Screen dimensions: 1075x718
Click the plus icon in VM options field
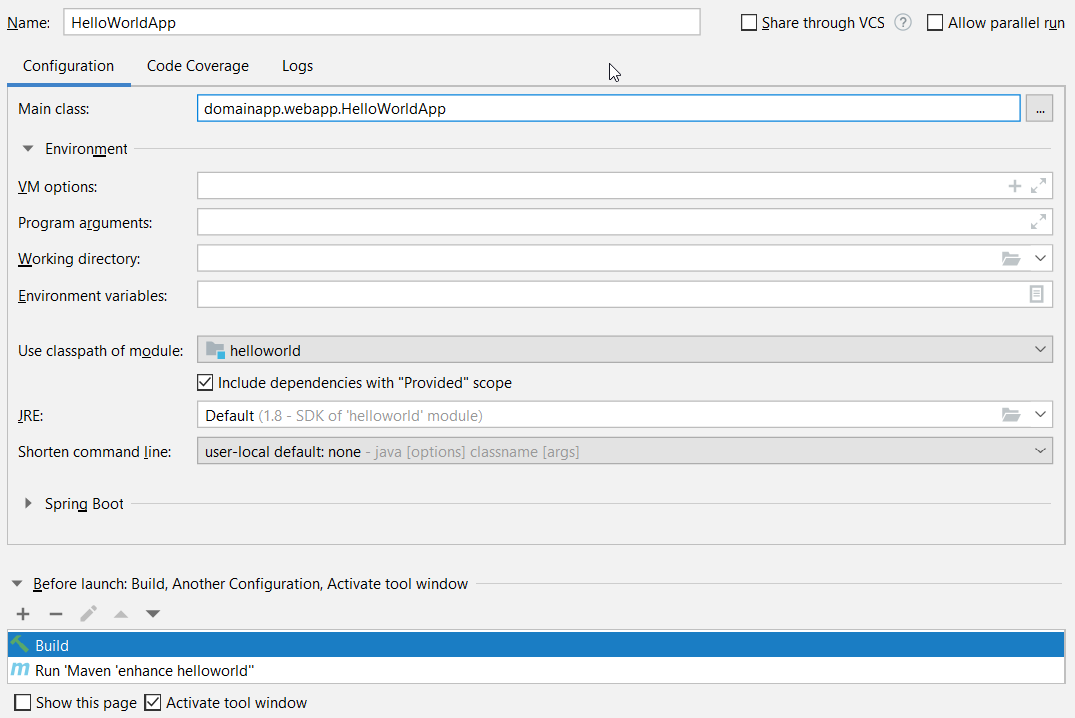click(1014, 186)
